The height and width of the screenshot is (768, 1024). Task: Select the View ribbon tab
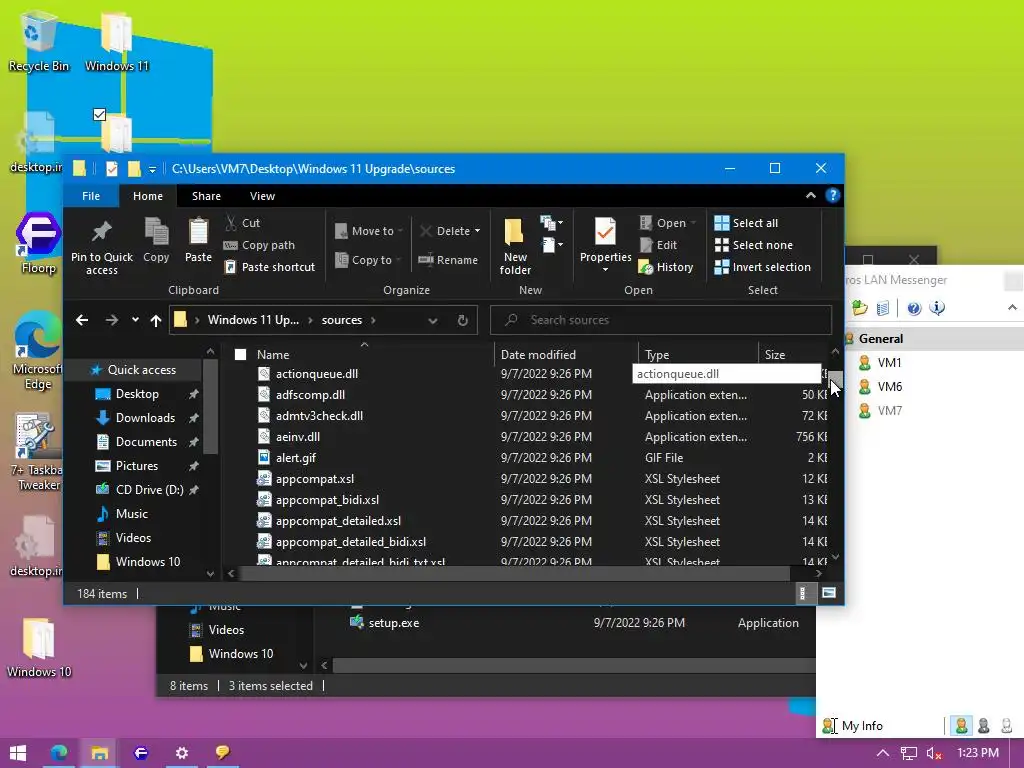click(263, 196)
